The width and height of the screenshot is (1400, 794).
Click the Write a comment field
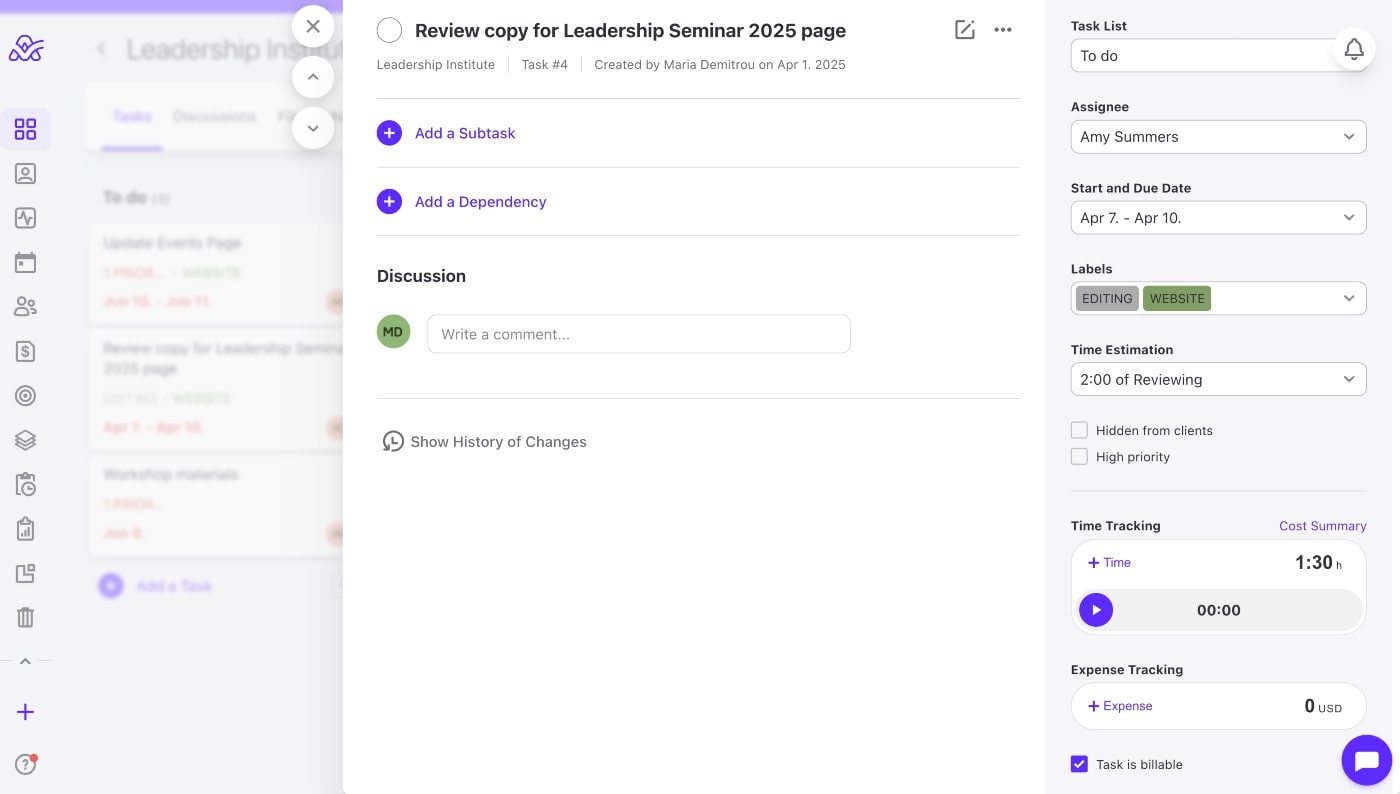pyautogui.click(x=638, y=334)
